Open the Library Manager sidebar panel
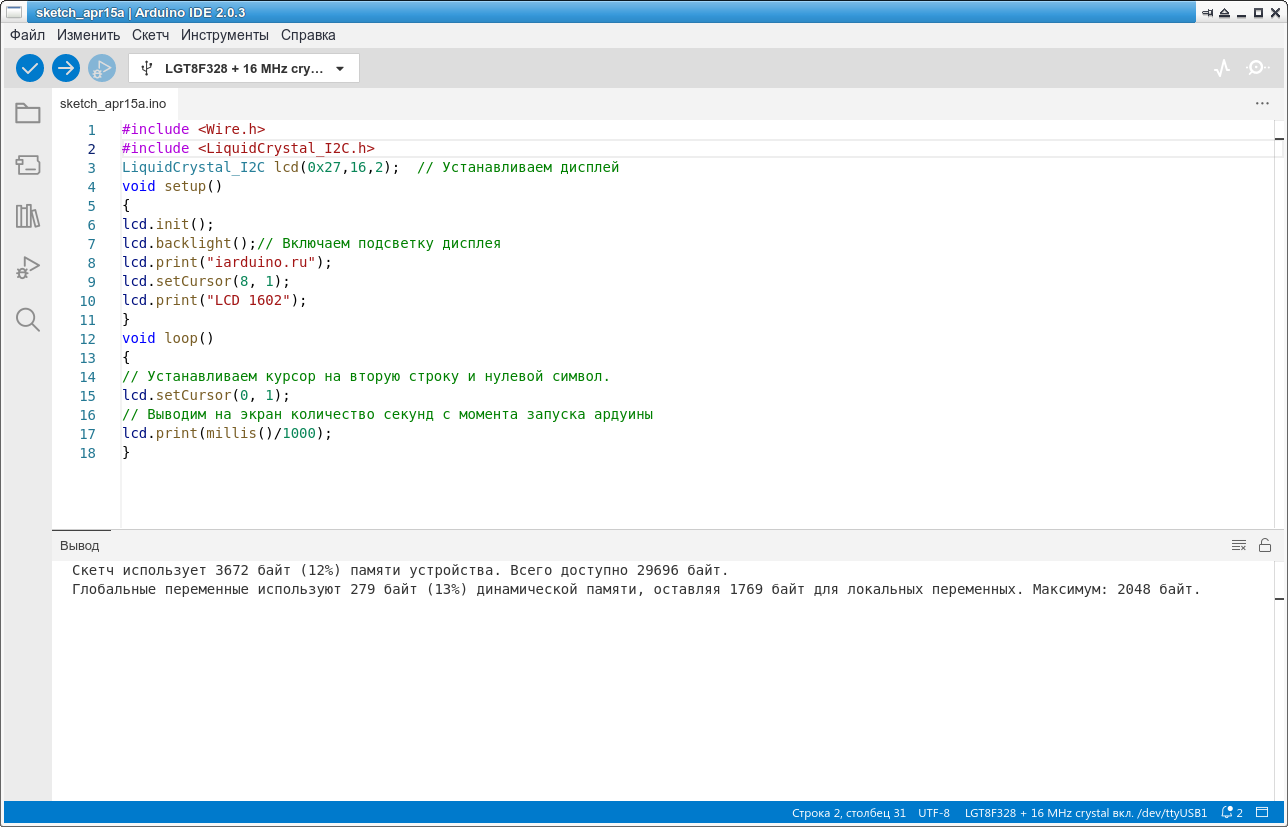 [x=28, y=216]
